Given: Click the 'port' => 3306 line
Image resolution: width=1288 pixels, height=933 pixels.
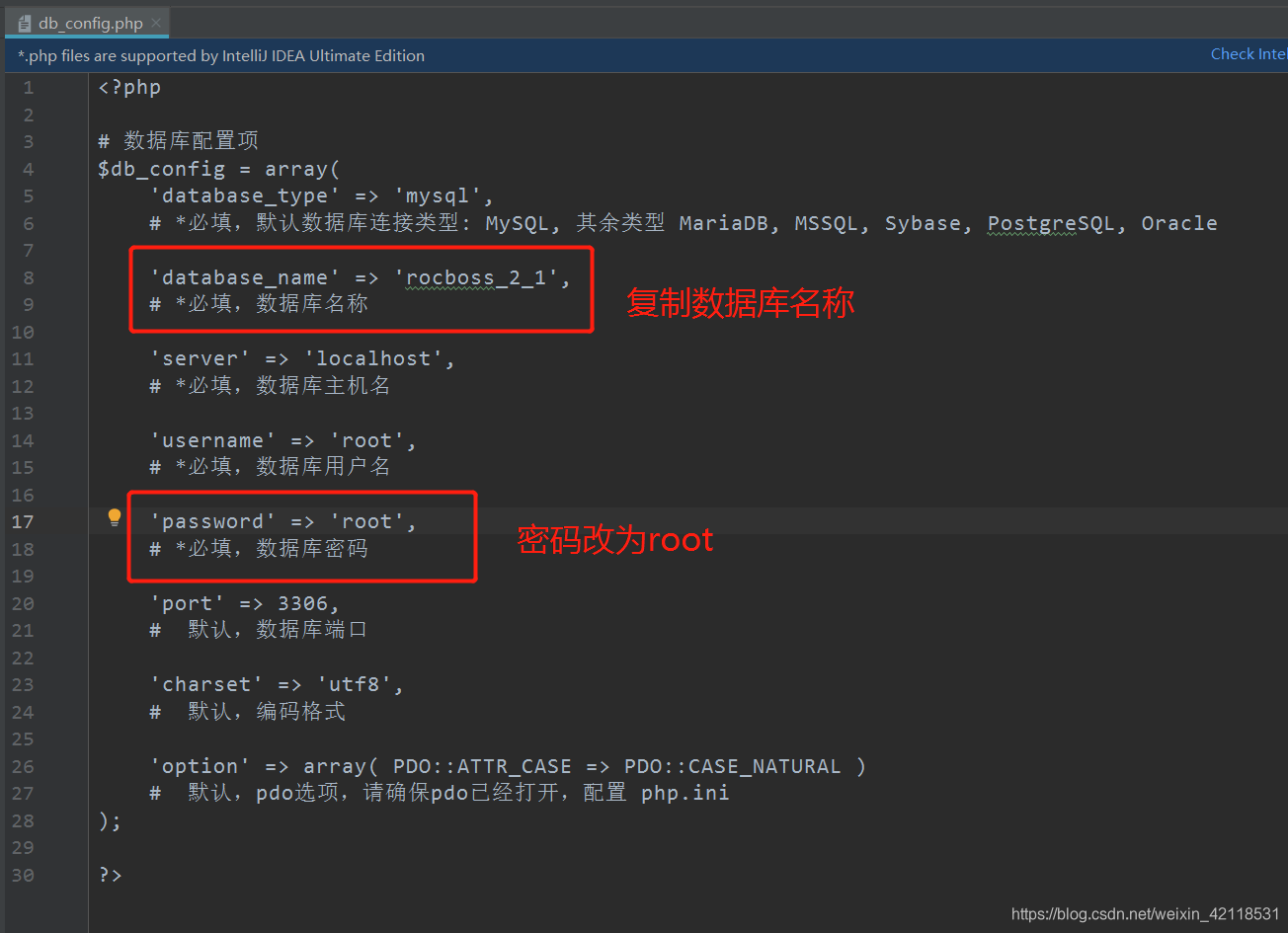Looking at the screenshot, I should 245,603.
